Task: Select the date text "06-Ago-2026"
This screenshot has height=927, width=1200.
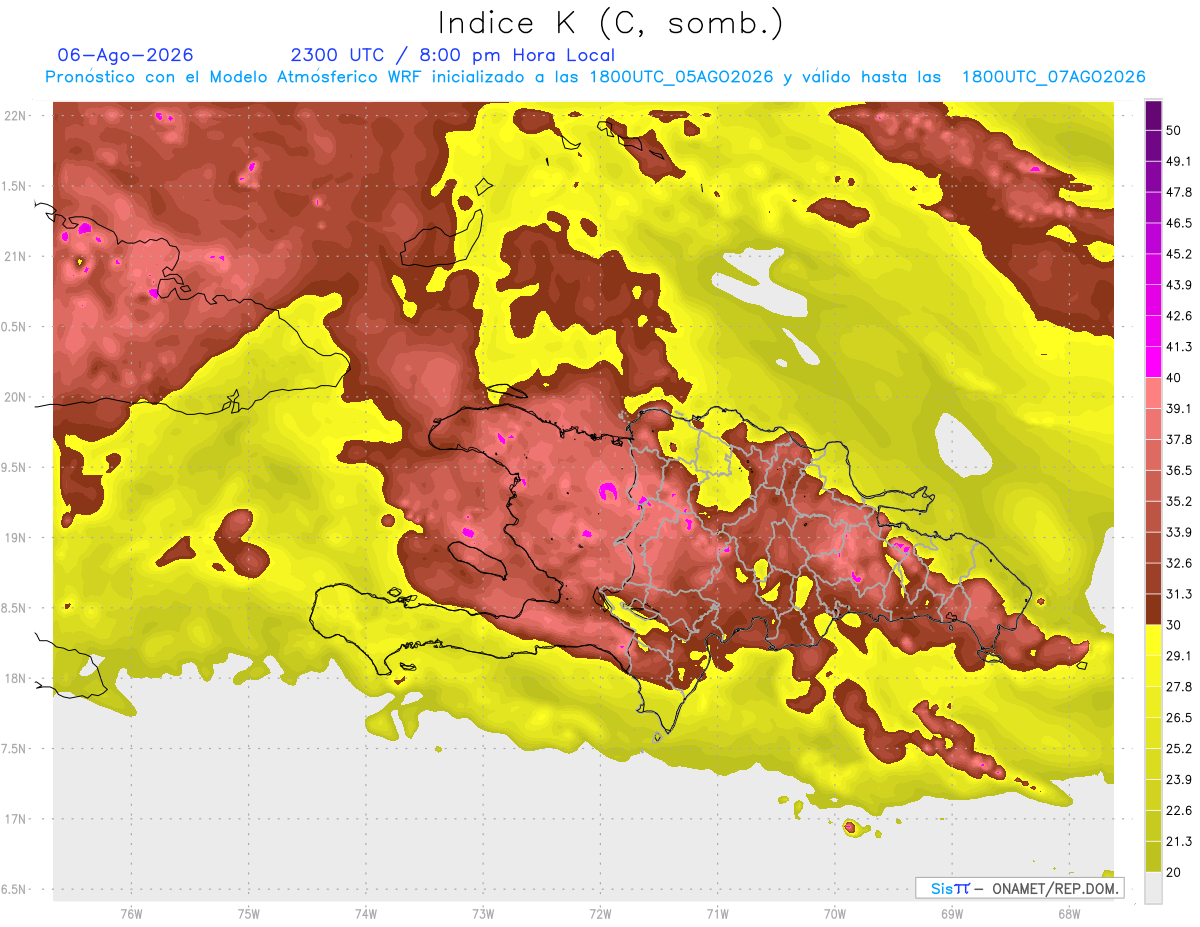Action: point(126,55)
